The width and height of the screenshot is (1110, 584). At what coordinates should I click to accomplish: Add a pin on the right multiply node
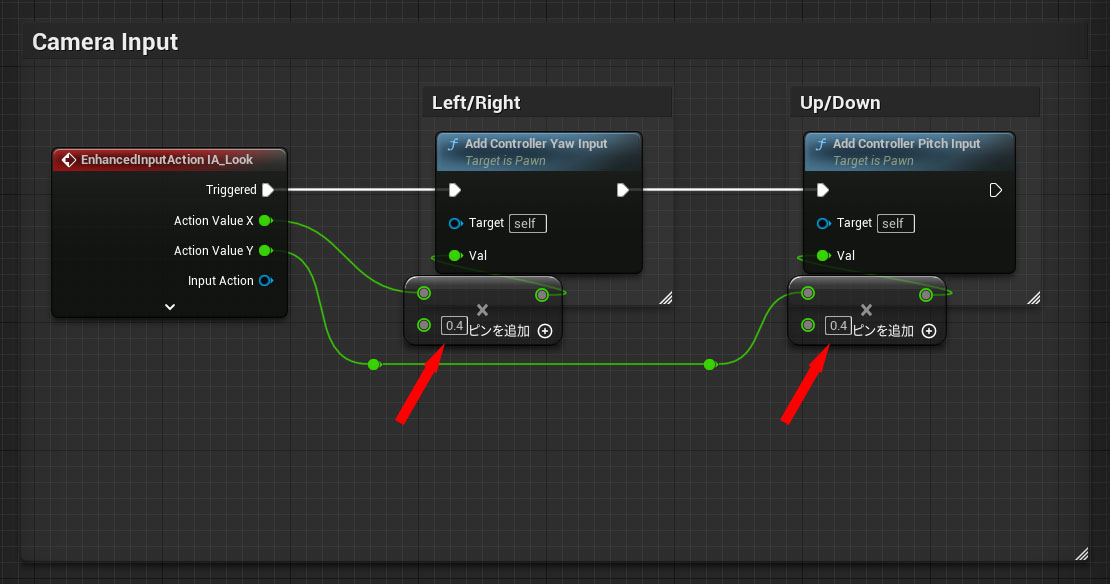(929, 331)
